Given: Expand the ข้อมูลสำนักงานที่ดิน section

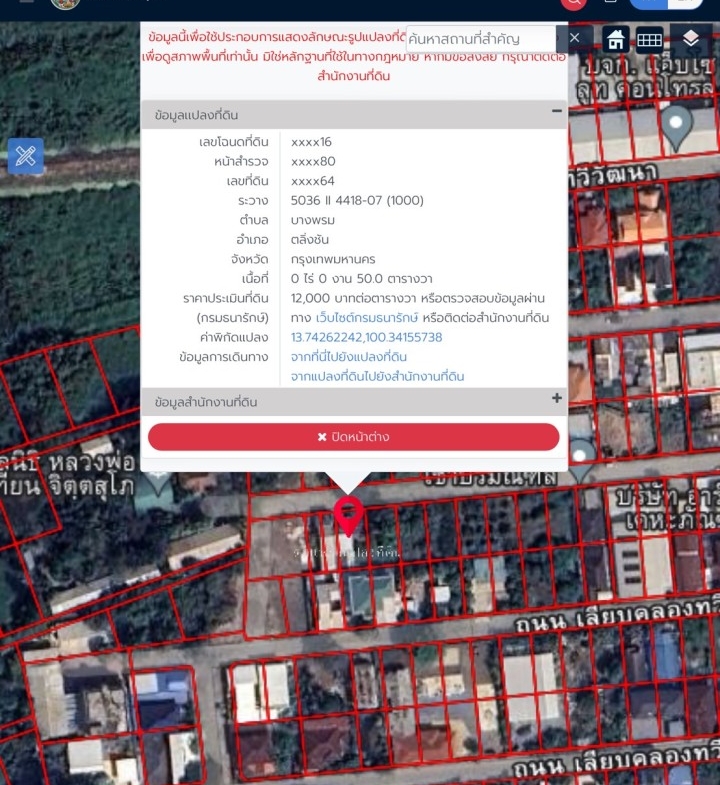Looking at the screenshot, I should pos(556,398).
